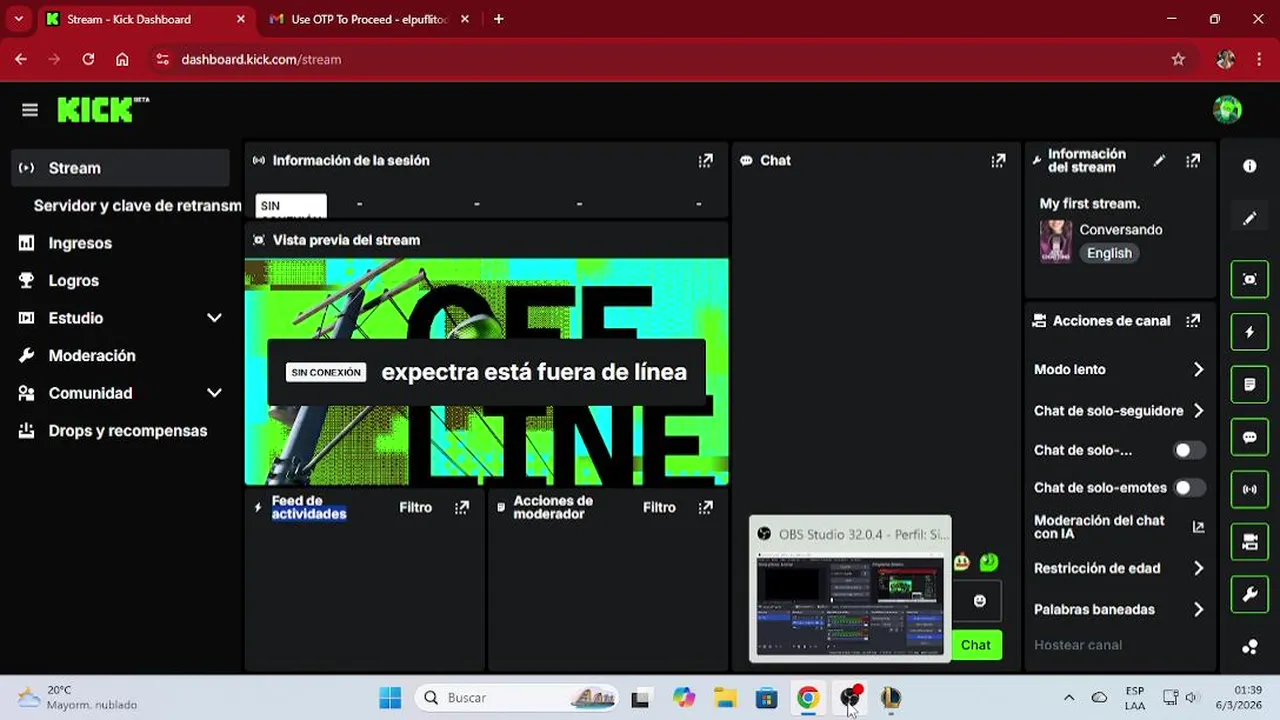The height and width of the screenshot is (720, 1280).
Task: Select Stream in the left sidebar
Action: pyautogui.click(x=121, y=168)
